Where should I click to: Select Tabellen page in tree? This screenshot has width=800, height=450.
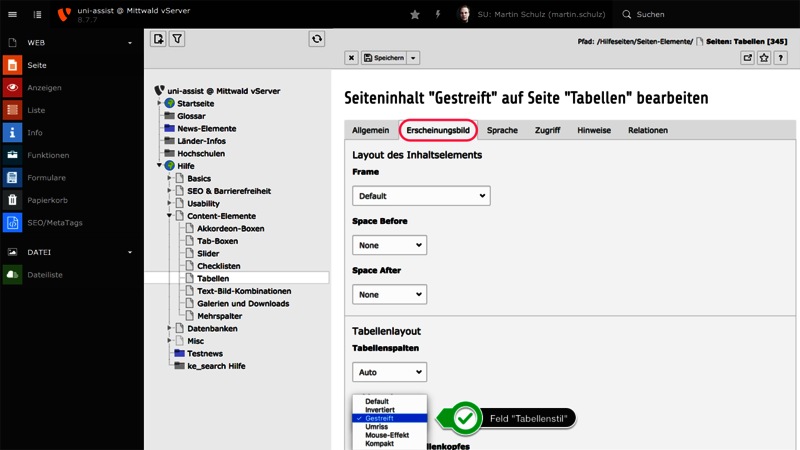pyautogui.click(x=213, y=279)
